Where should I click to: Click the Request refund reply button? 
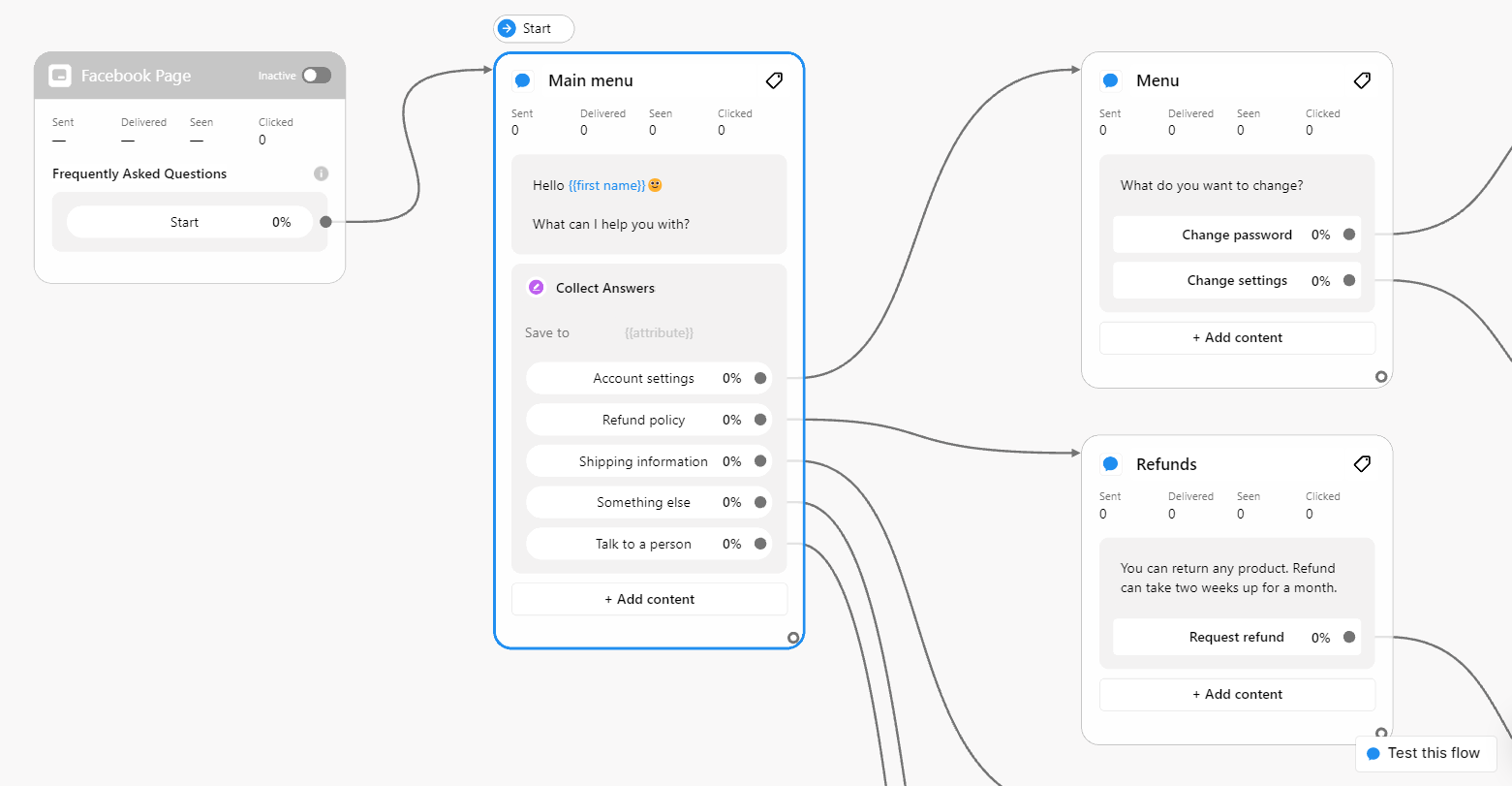coord(1237,637)
